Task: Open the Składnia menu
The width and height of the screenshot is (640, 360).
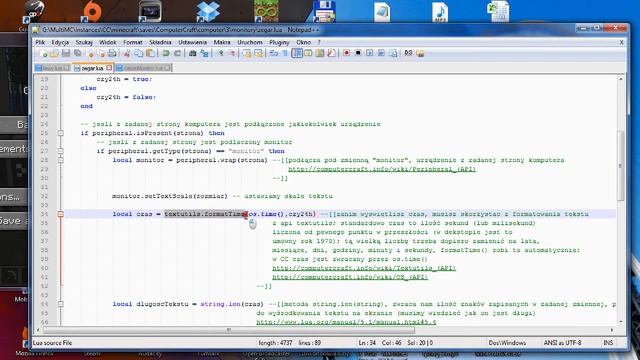Action: coord(160,42)
